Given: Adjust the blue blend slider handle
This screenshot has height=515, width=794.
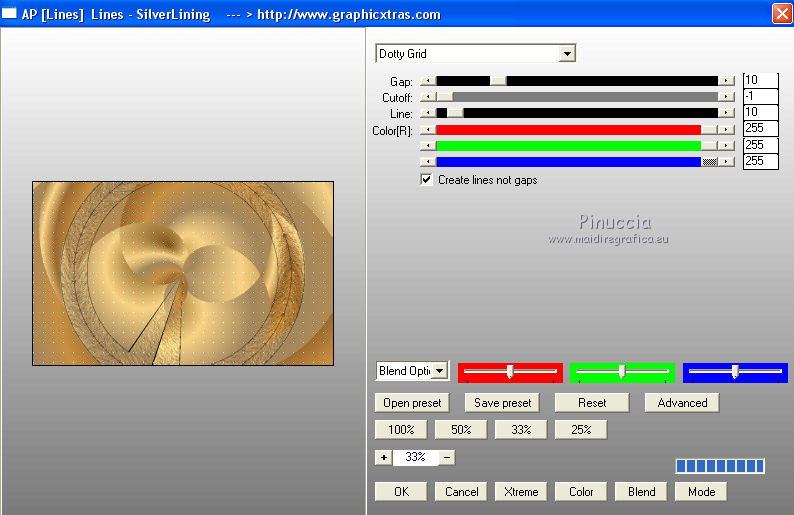Looking at the screenshot, I should 735,372.
